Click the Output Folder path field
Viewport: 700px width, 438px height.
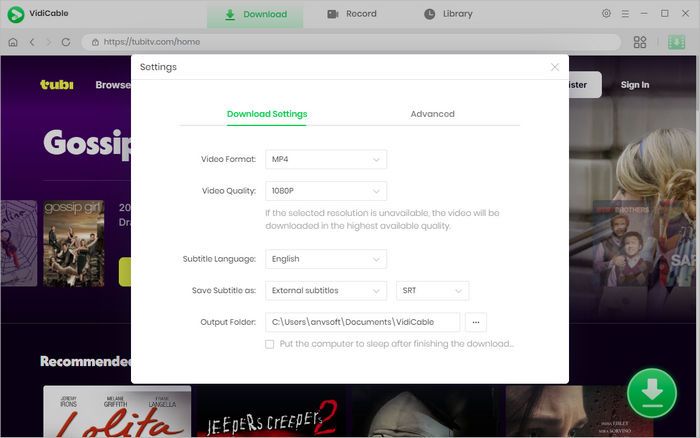[362, 322]
